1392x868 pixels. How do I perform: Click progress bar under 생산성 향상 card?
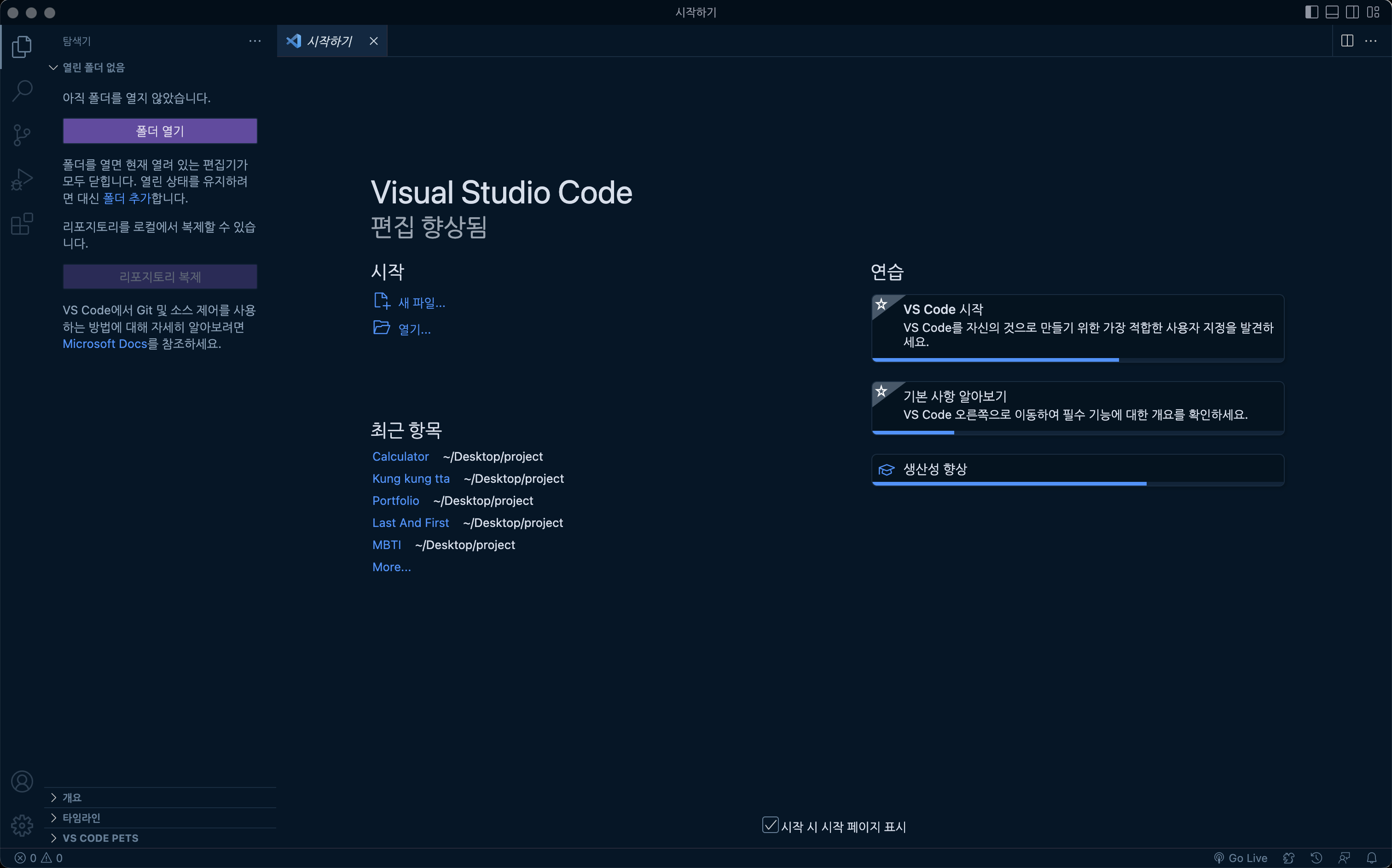coord(1078,484)
